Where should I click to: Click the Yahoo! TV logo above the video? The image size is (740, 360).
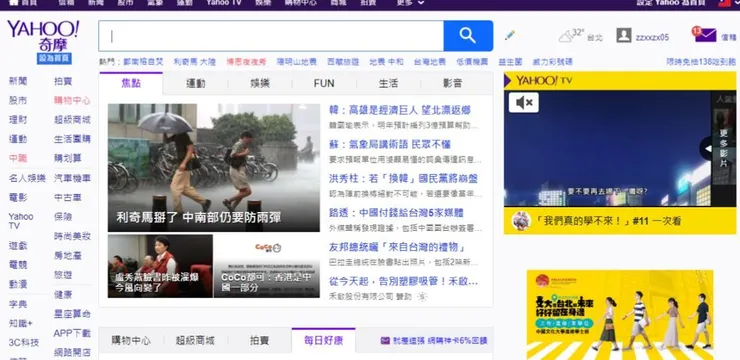tap(544, 81)
